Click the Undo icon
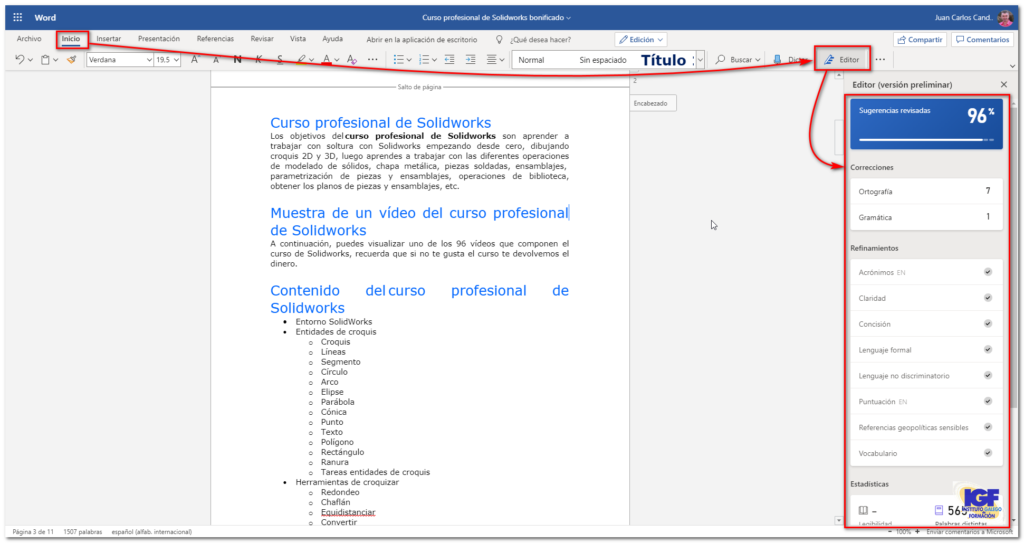The height and width of the screenshot is (543, 1024). 20,59
